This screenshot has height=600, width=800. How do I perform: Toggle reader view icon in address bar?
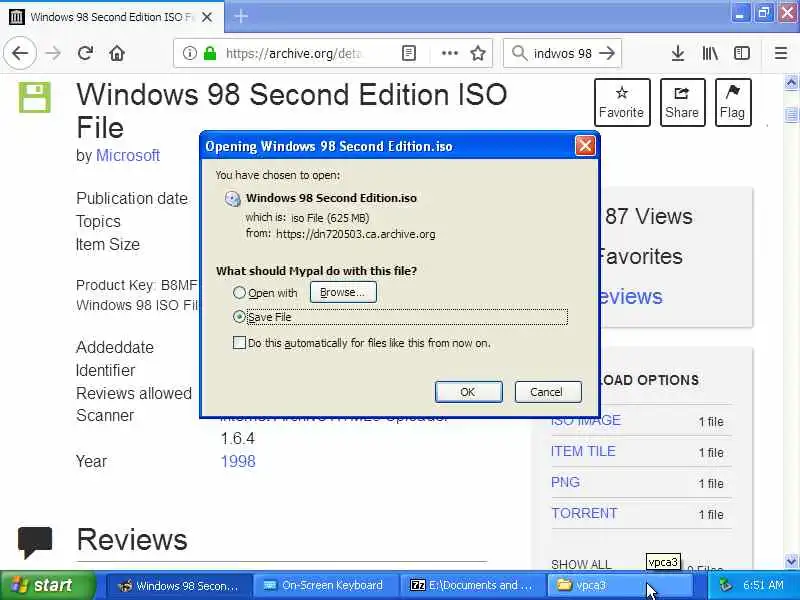click(x=409, y=53)
